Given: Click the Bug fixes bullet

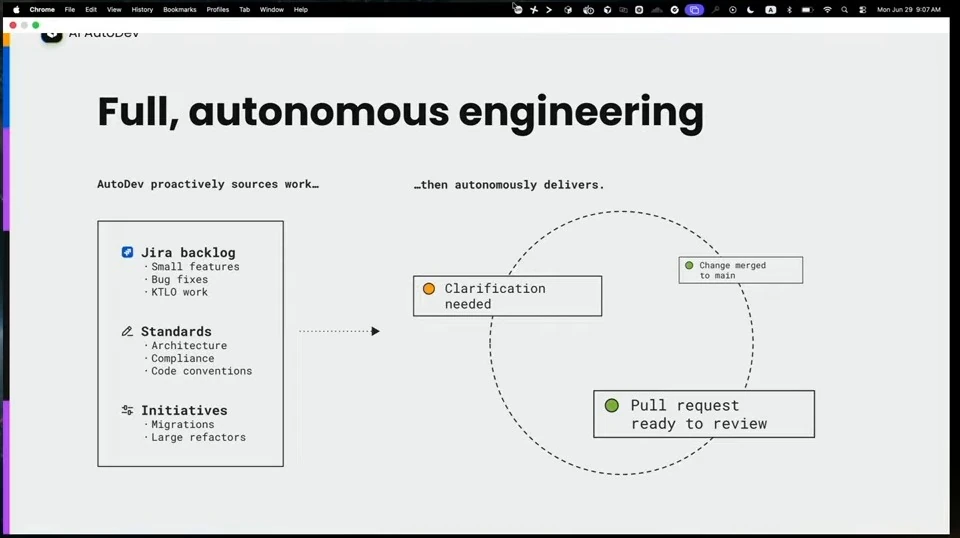Looking at the screenshot, I should pos(179,280).
